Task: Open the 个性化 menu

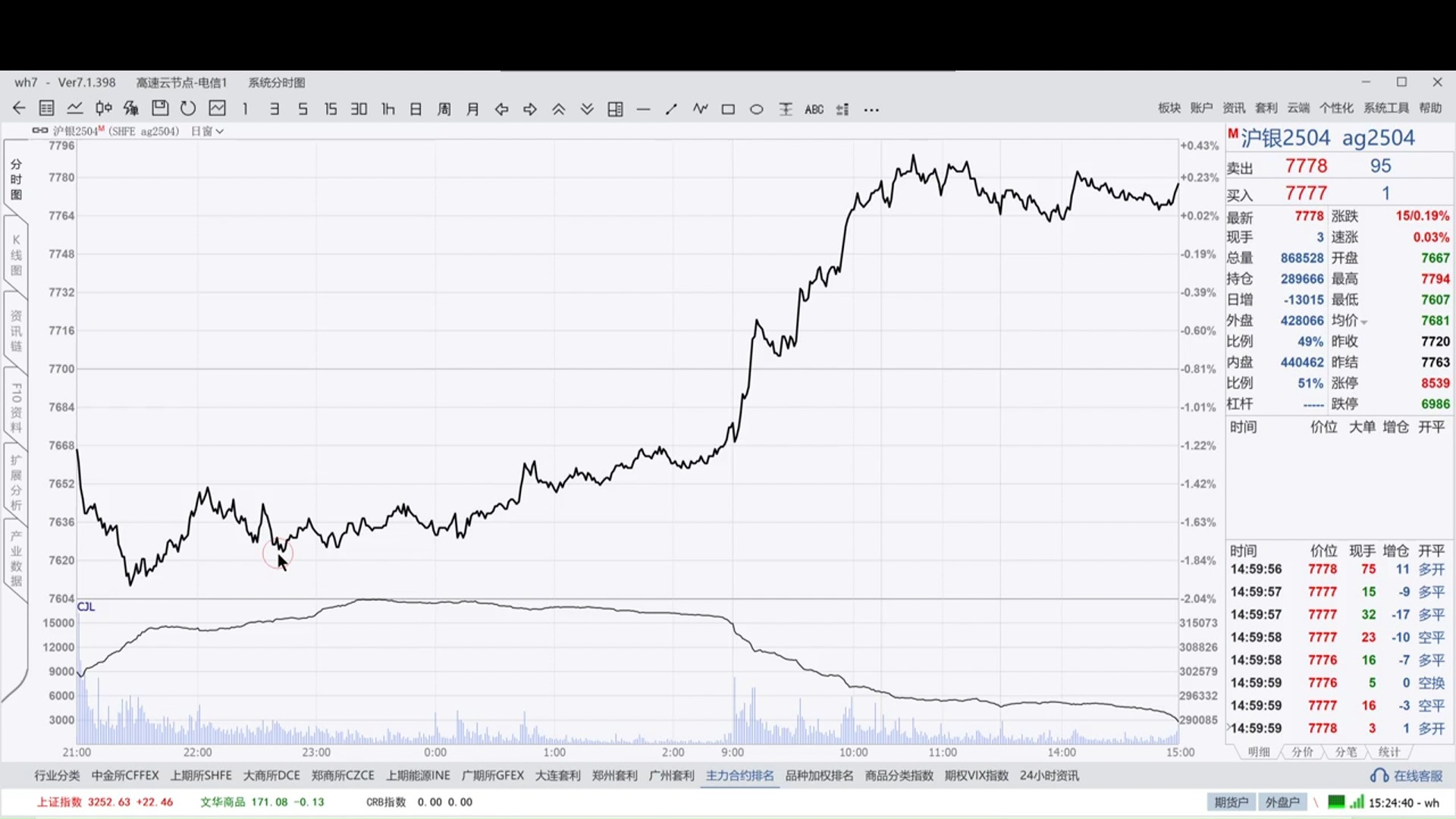Action: (1336, 108)
